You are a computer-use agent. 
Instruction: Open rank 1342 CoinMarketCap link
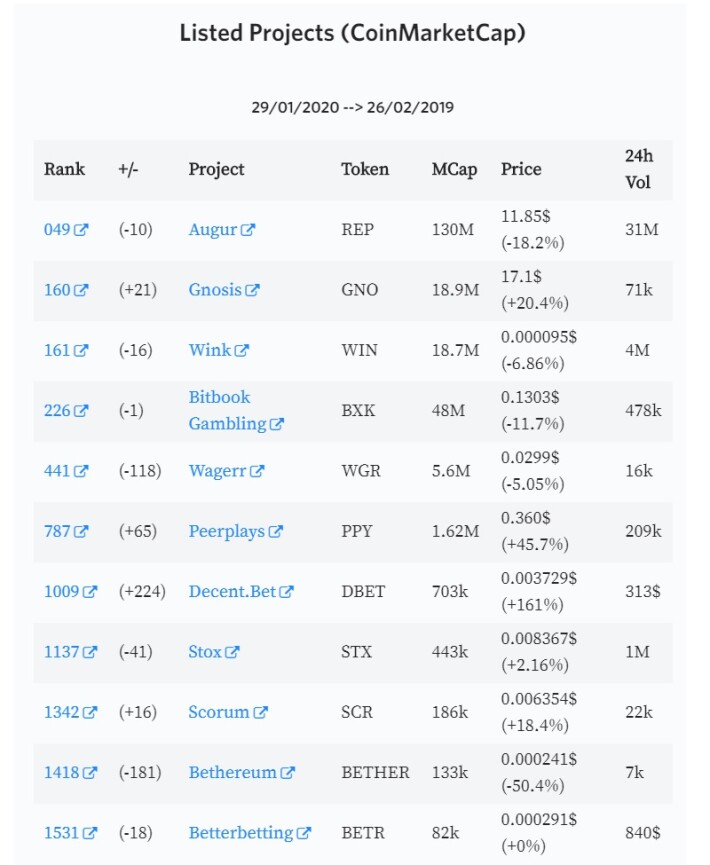[x=62, y=712]
